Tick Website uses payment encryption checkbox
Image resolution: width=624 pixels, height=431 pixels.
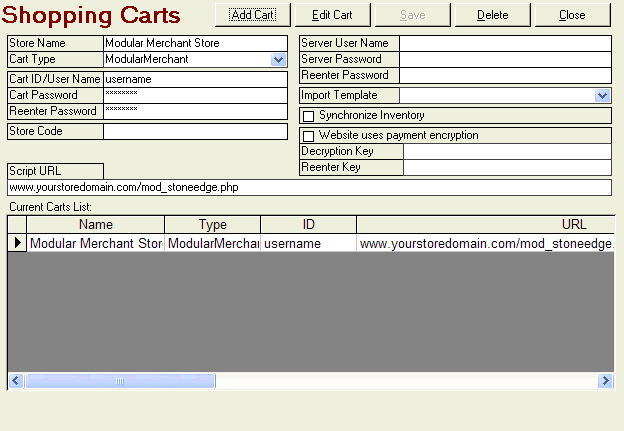pyautogui.click(x=308, y=136)
